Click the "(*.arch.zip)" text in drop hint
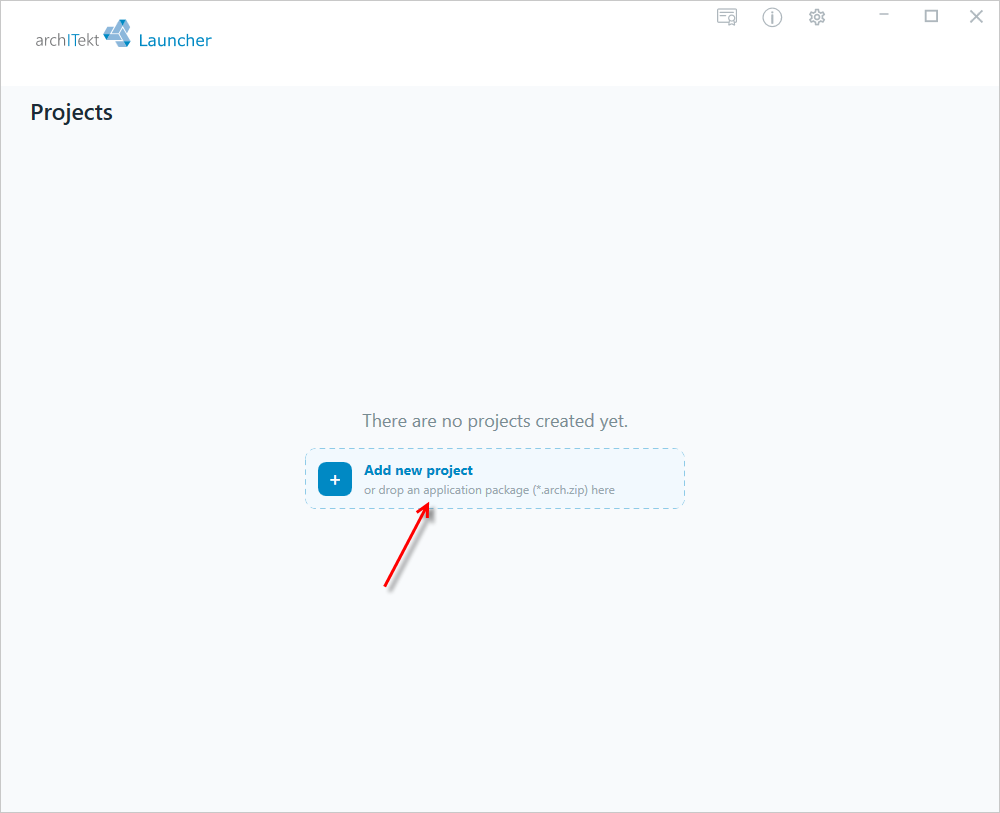The width and height of the screenshot is (1000, 813). [x=560, y=490]
